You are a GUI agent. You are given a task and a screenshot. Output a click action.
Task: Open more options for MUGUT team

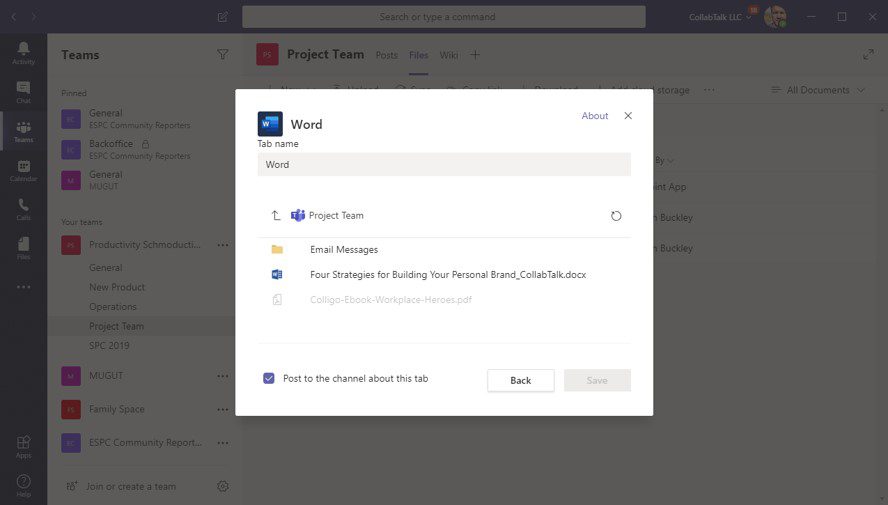coord(223,376)
